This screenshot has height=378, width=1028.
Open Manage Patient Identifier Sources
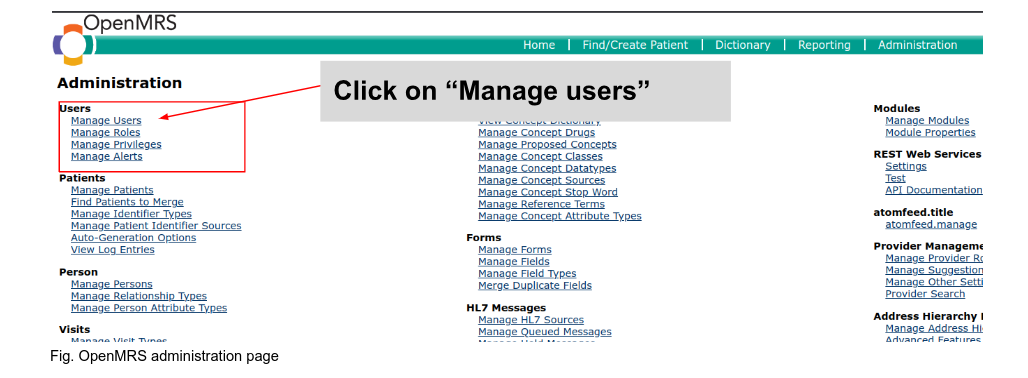point(156,225)
